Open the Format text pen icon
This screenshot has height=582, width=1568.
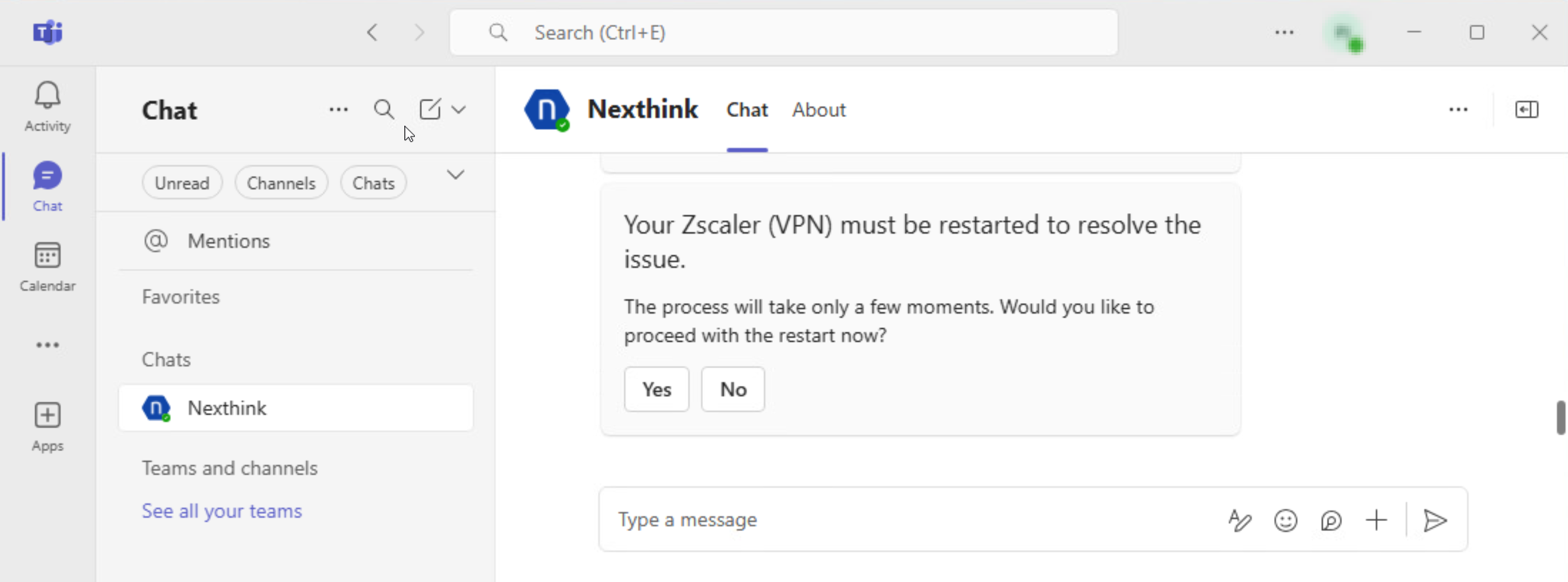click(x=1239, y=520)
